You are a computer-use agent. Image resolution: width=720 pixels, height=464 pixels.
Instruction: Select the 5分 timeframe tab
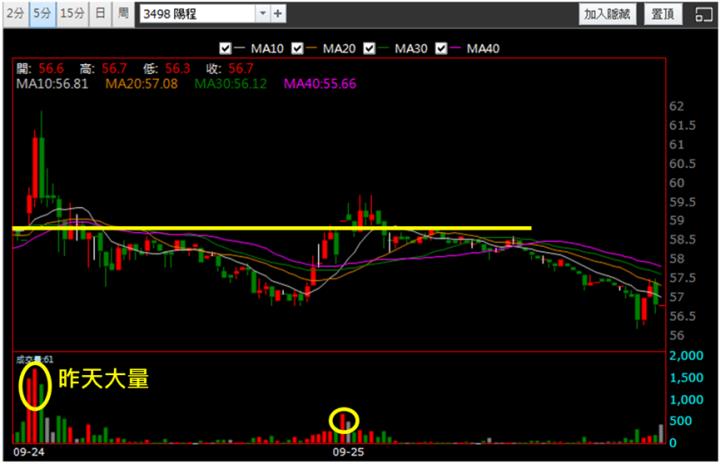[x=42, y=14]
